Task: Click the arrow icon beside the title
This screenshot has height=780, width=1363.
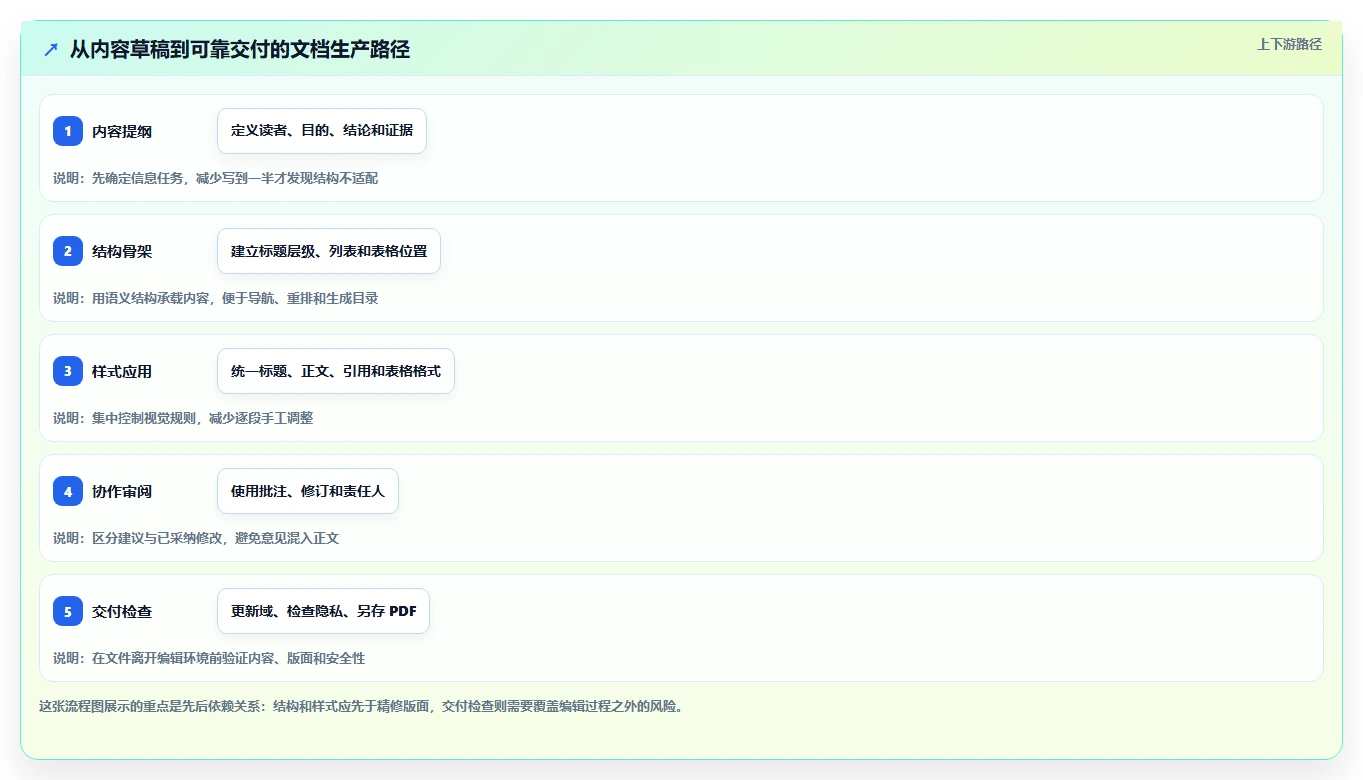Action: point(51,49)
